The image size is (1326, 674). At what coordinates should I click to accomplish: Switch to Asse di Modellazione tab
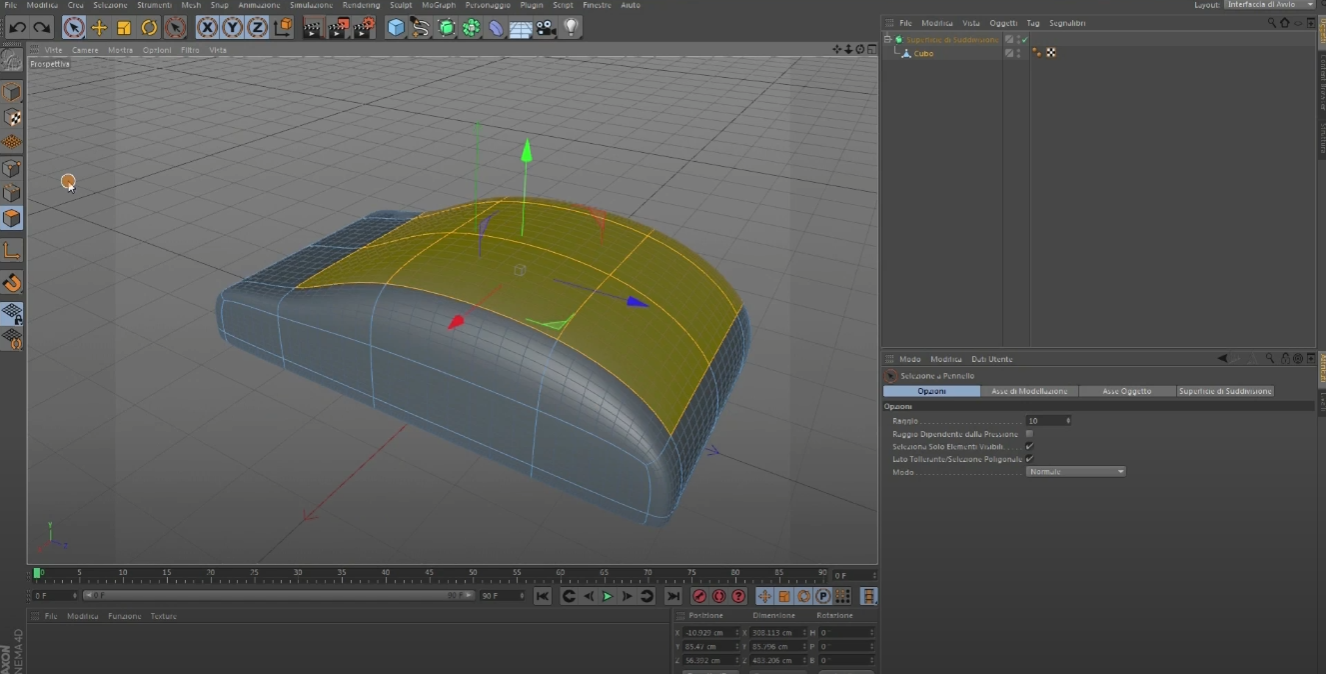pos(1029,391)
